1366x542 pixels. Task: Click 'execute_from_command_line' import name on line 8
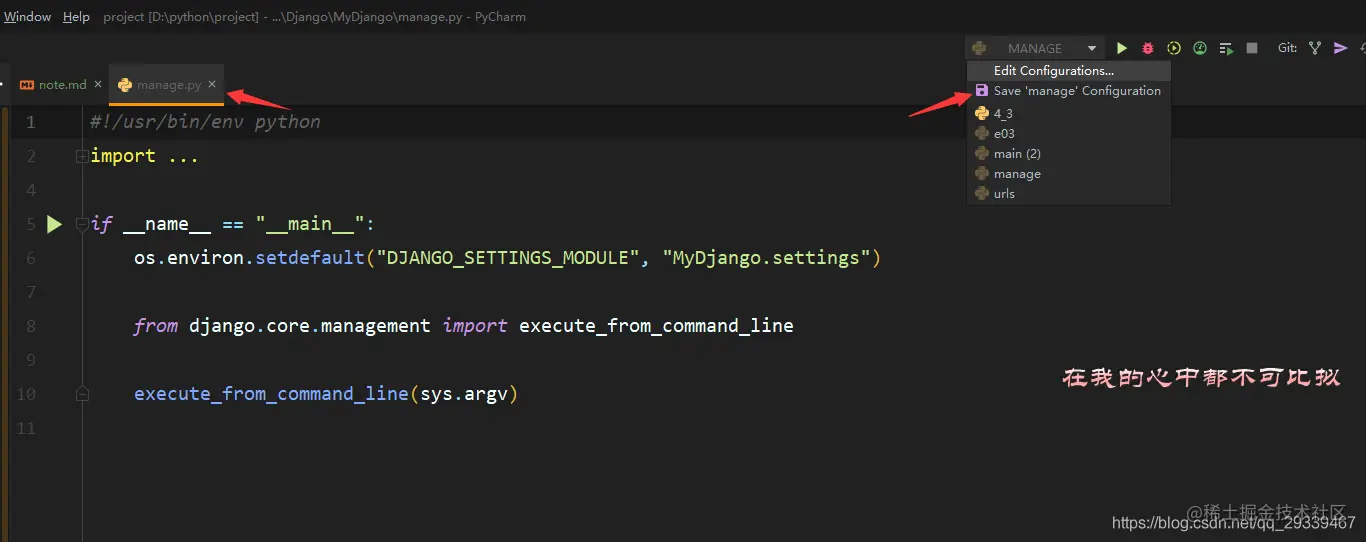pyautogui.click(x=656, y=326)
